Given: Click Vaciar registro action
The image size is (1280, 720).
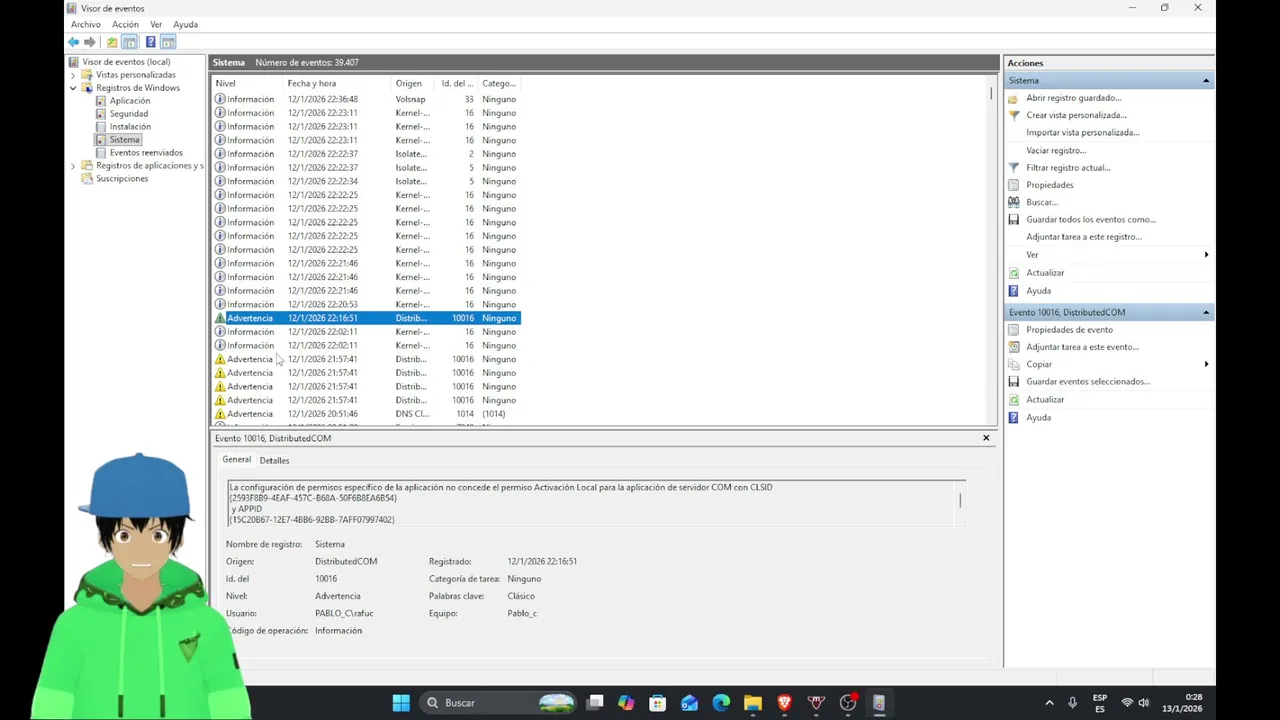Looking at the screenshot, I should [x=1055, y=150].
